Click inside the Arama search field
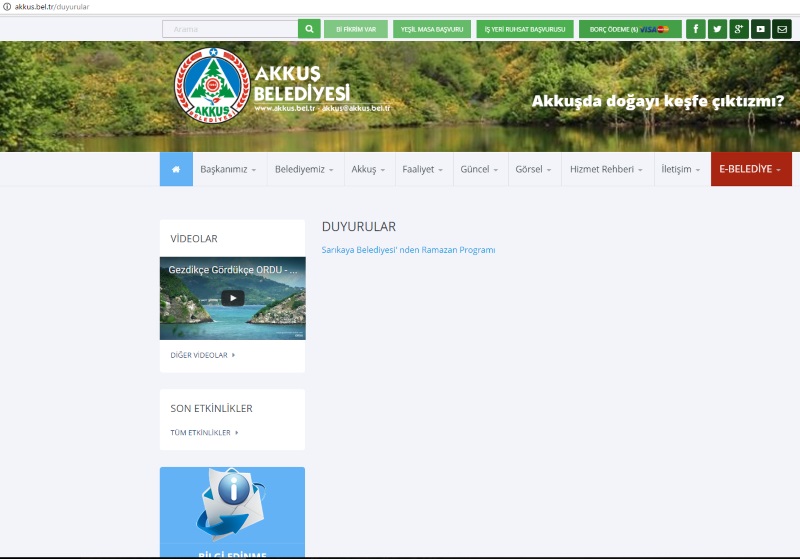The height and width of the screenshot is (559, 800). tap(230, 29)
